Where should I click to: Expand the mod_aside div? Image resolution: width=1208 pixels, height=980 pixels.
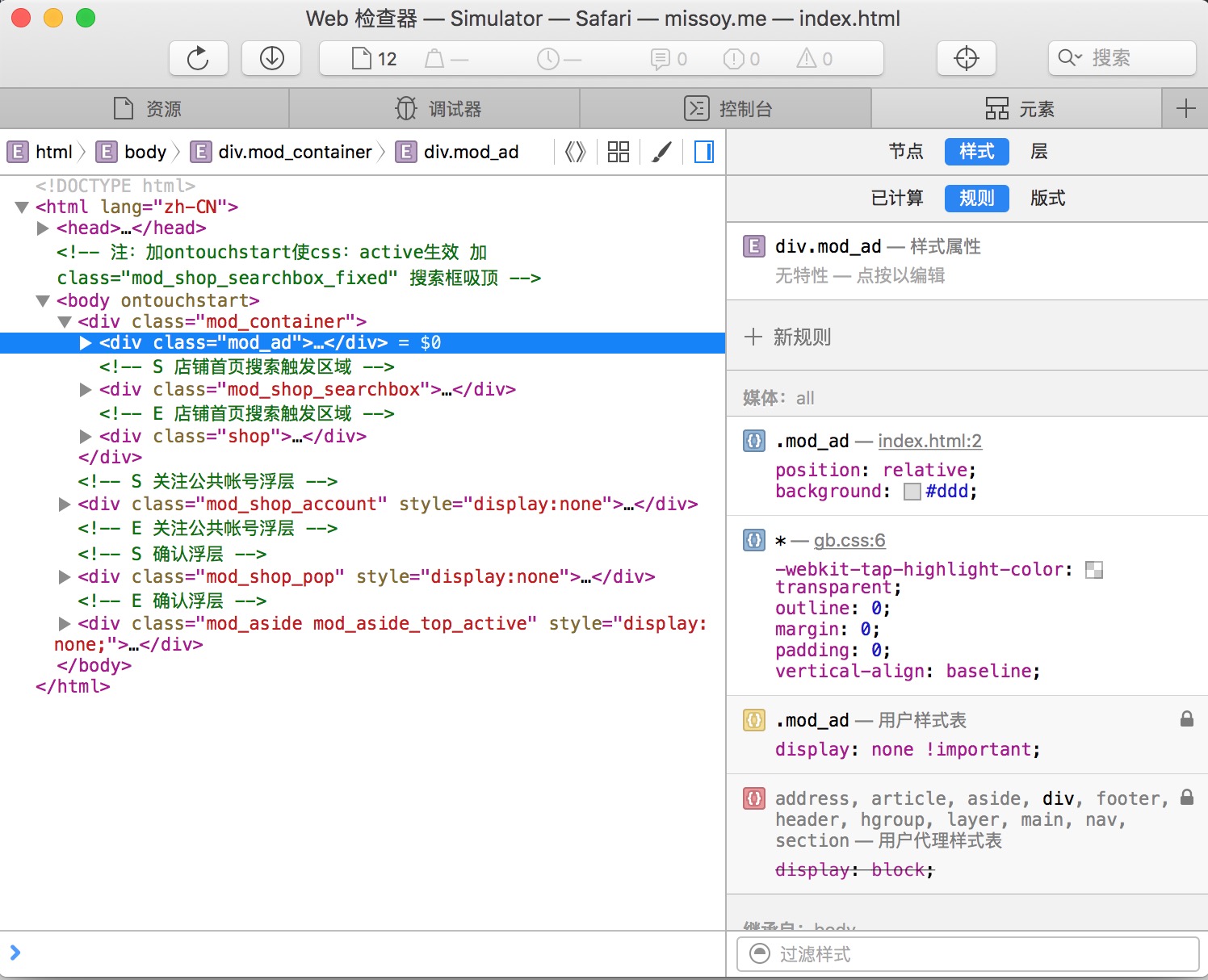(65, 624)
